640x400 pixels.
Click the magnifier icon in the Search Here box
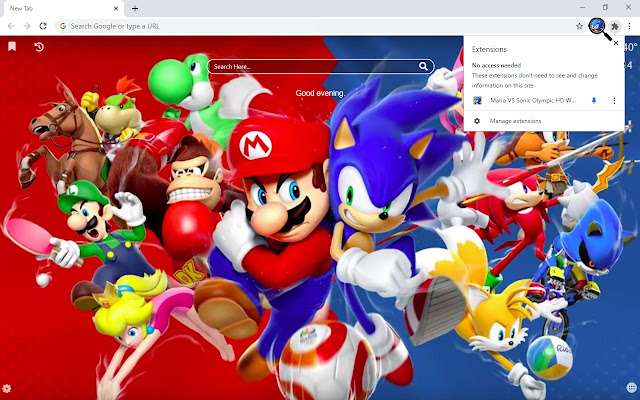423,66
